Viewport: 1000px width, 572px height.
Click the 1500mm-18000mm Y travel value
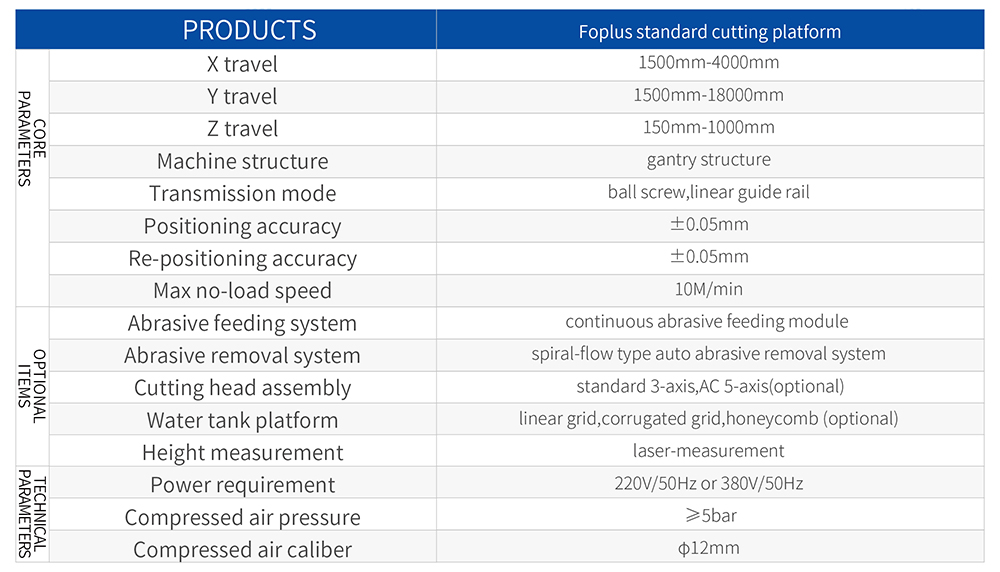(x=708, y=96)
